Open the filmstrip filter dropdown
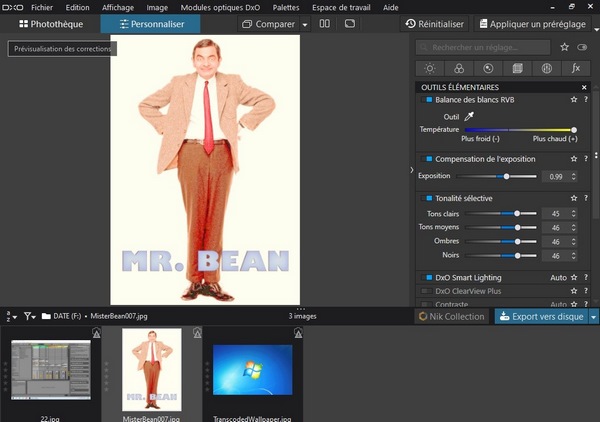The image size is (600, 422). click(x=29, y=316)
